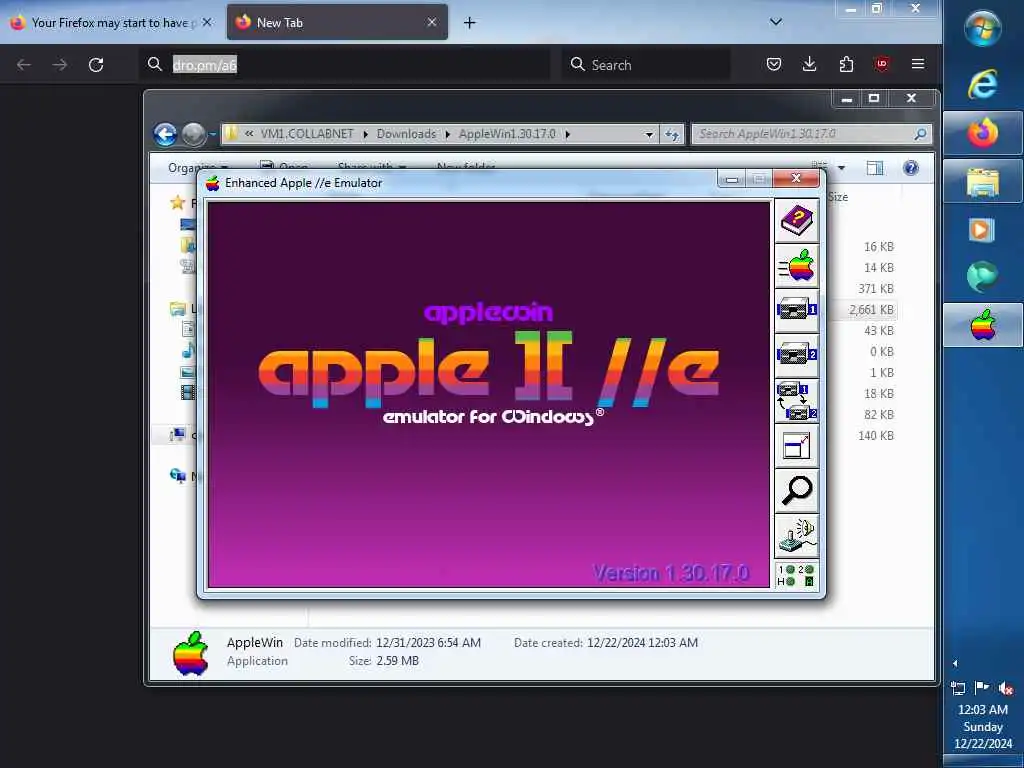Expand the arrow after Downloads breadcrumb
The image size is (1024, 768).
click(x=447, y=134)
